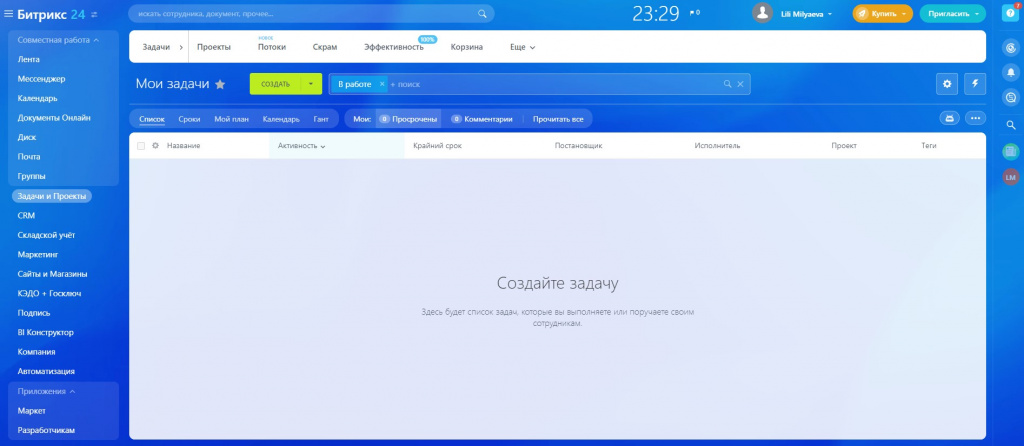
Task: Switch to Мой план view
Action: click(231, 119)
